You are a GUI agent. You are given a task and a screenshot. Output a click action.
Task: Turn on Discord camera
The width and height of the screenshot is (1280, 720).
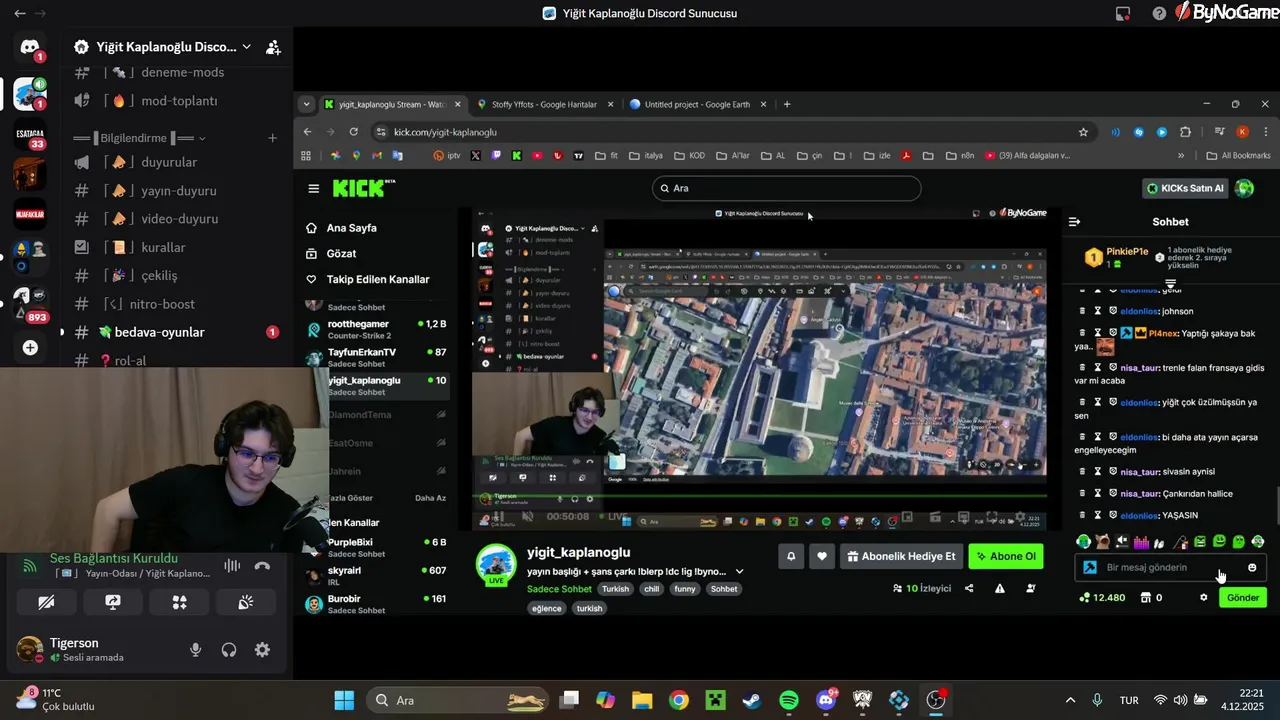(46, 602)
